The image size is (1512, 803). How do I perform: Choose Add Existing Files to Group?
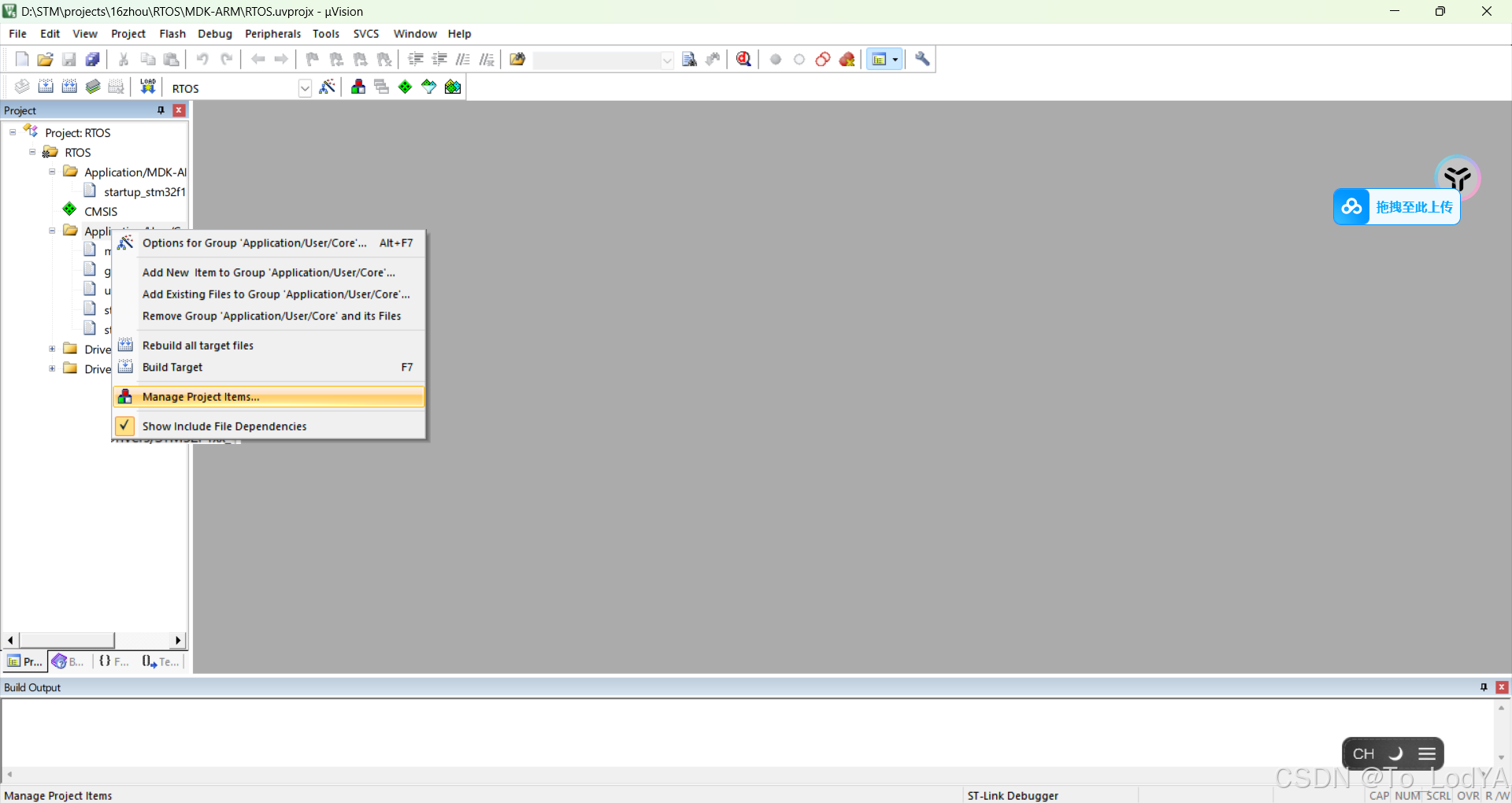tap(269, 294)
